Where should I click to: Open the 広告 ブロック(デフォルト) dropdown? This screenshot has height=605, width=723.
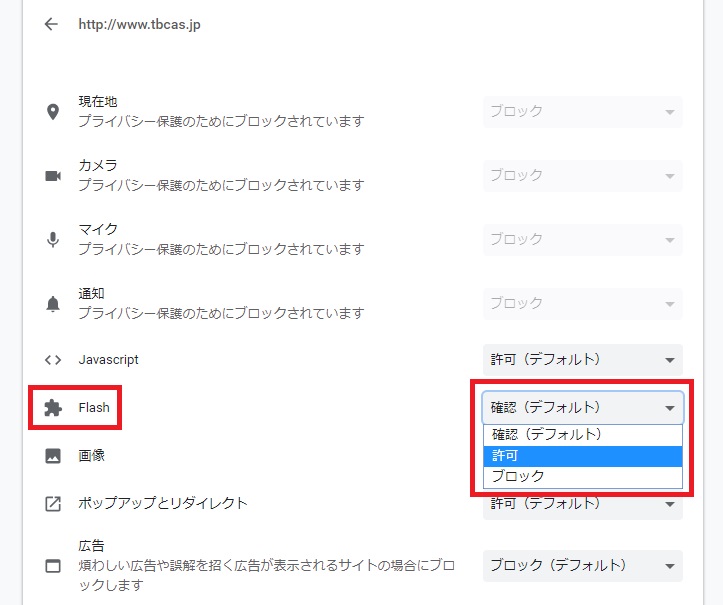click(583, 566)
